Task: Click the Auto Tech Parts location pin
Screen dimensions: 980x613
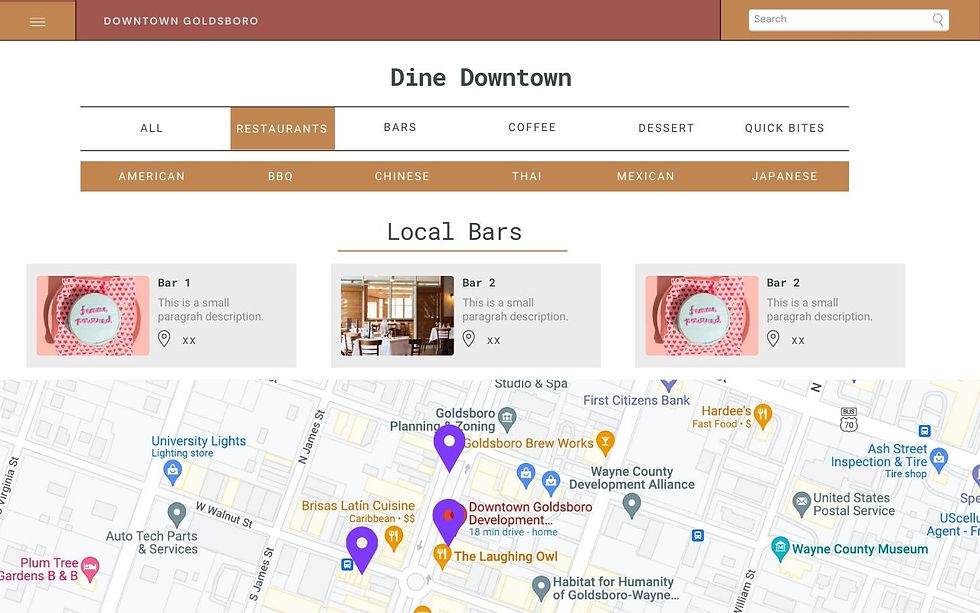Action: 177,515
